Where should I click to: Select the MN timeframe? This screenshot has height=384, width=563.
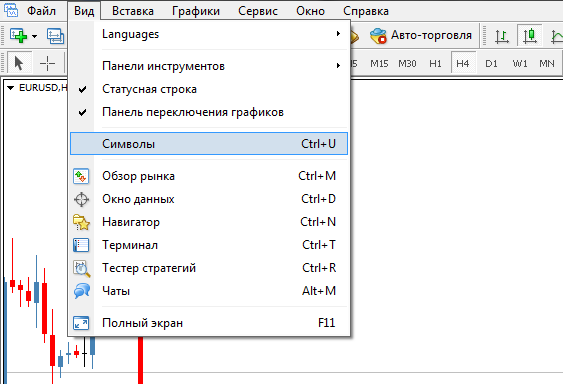pos(547,64)
